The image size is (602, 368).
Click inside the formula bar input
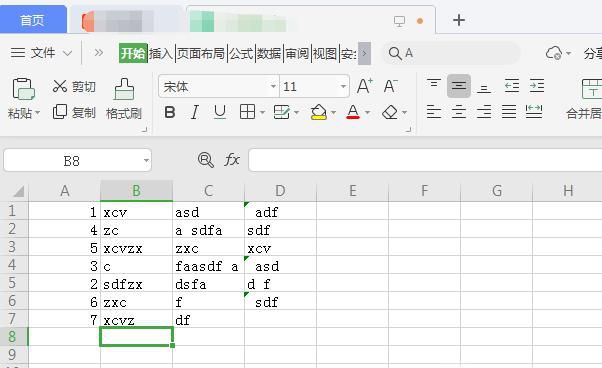(425, 160)
